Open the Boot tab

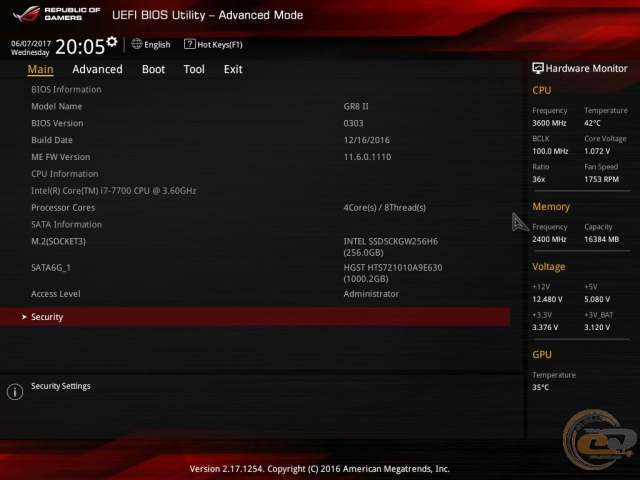153,69
